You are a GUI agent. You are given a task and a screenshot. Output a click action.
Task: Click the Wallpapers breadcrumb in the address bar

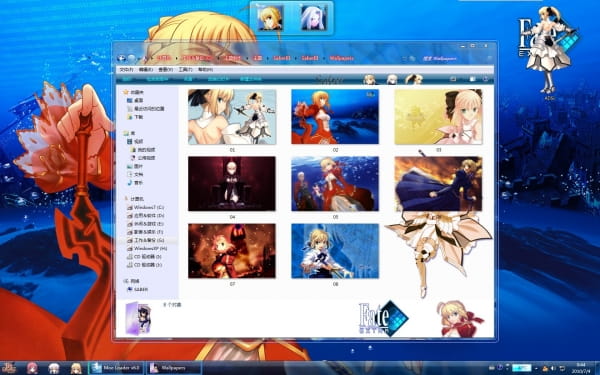coord(341,59)
